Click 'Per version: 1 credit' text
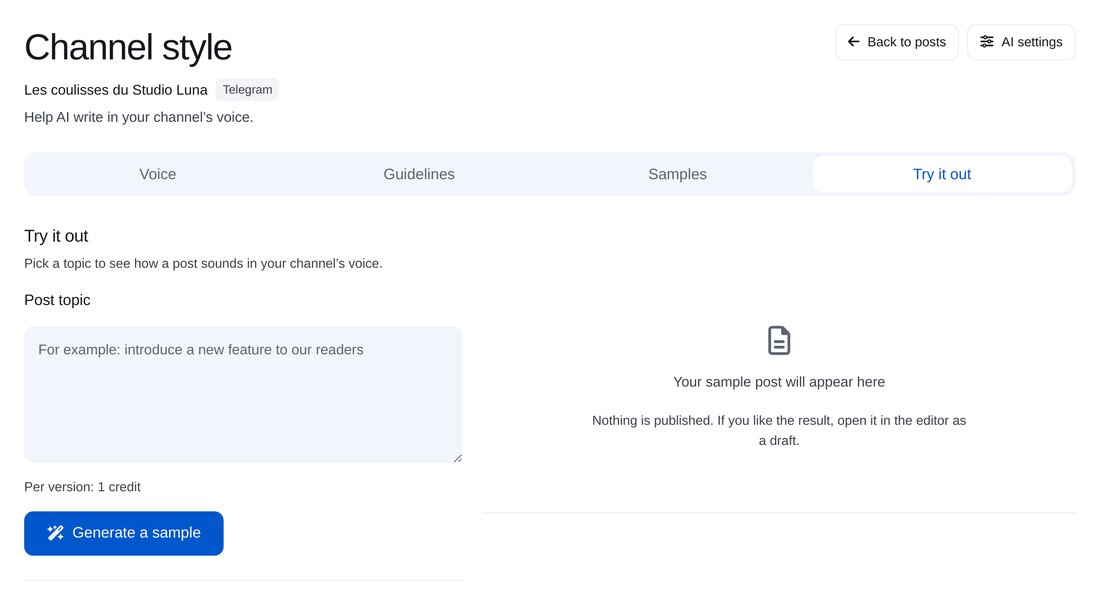The width and height of the screenshot is (1100, 605). [82, 486]
